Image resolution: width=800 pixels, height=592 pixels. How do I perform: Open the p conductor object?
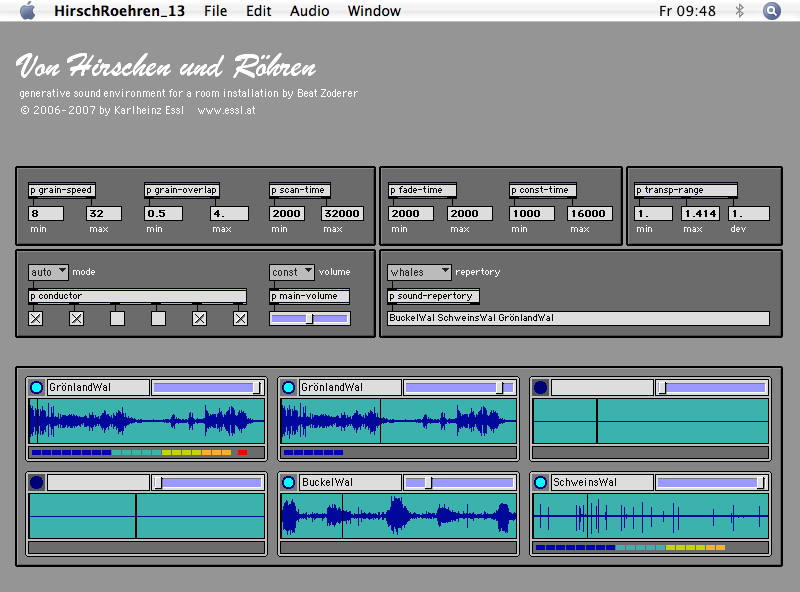pos(138,296)
